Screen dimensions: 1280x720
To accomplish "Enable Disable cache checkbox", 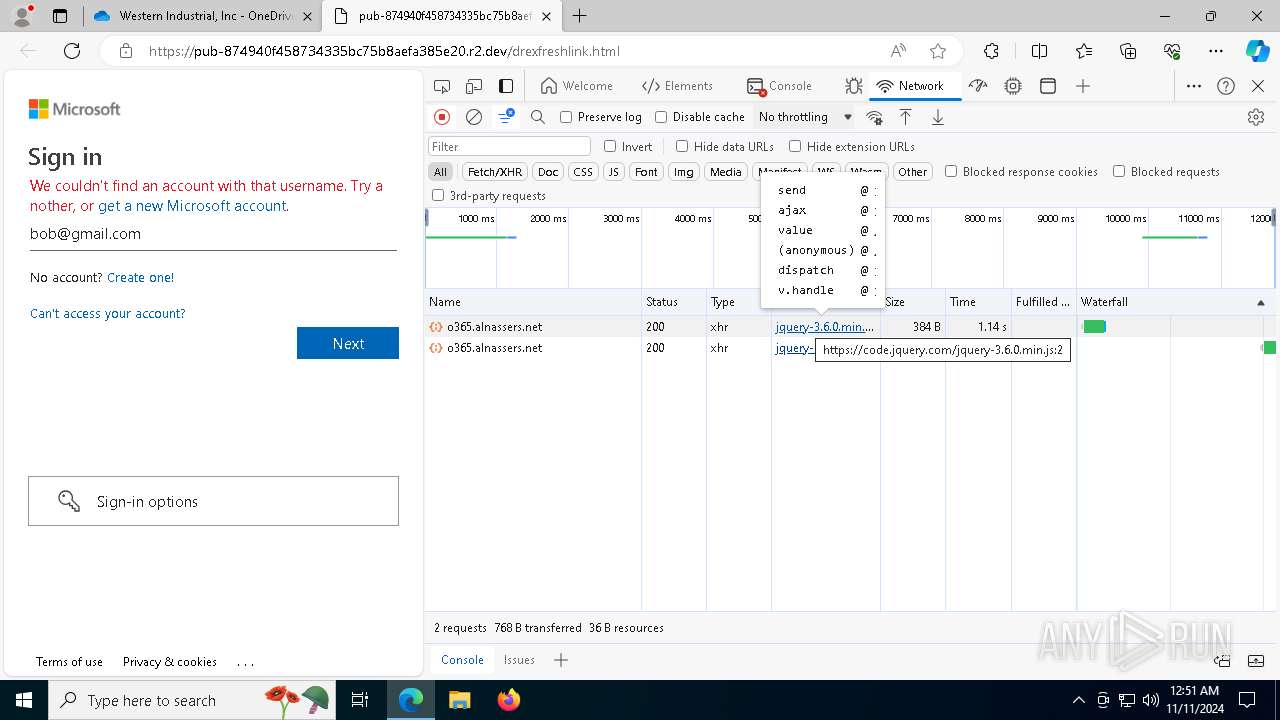I will (x=661, y=117).
